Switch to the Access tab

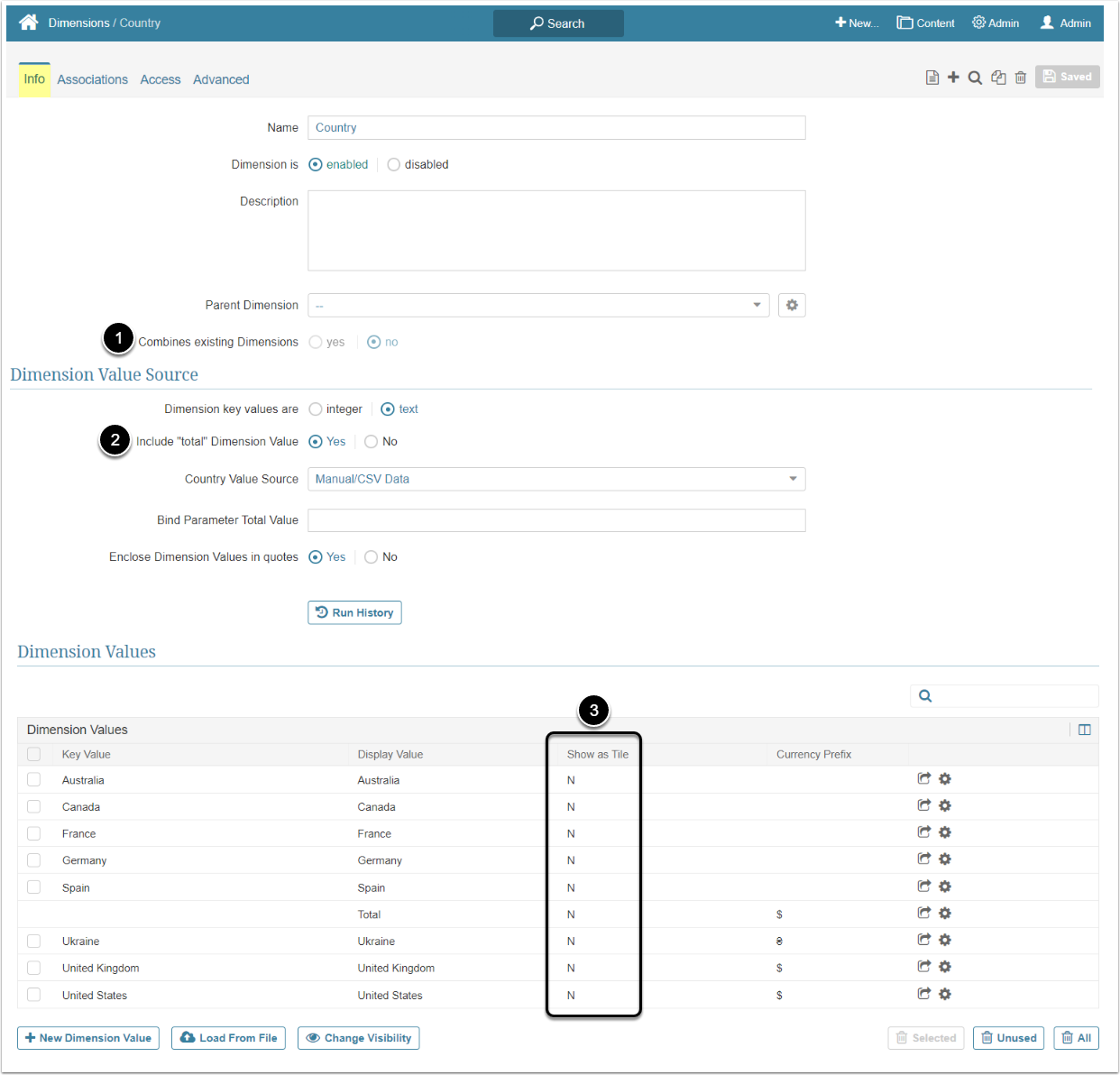[161, 79]
